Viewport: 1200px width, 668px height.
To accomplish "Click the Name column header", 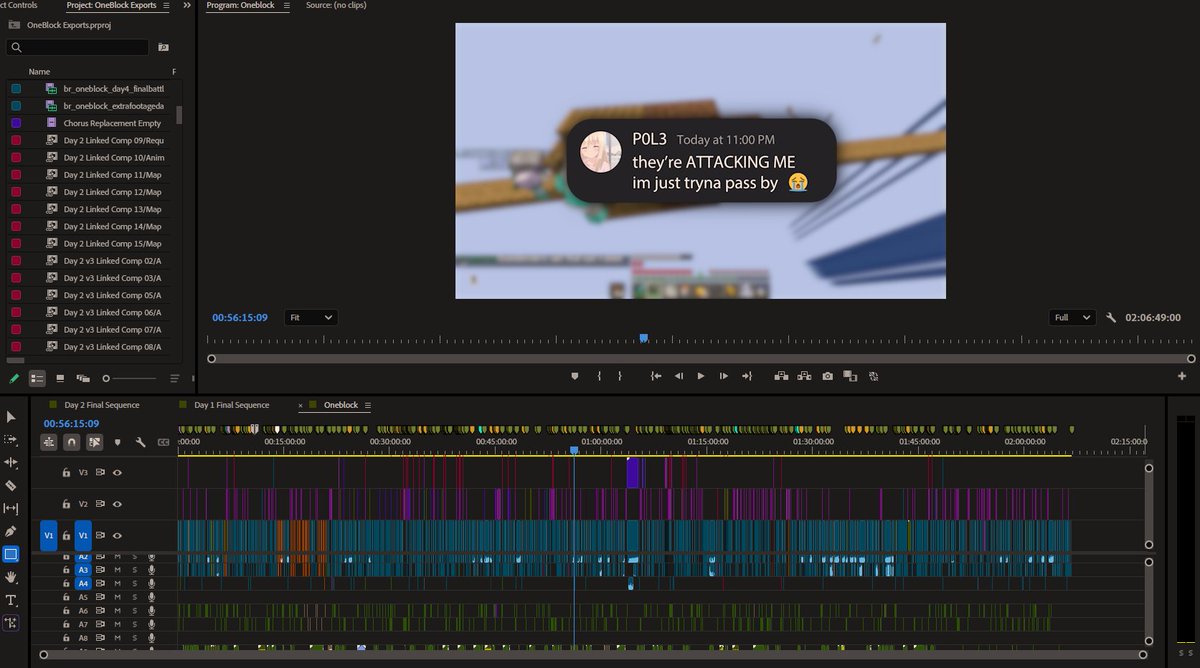I will pos(39,72).
